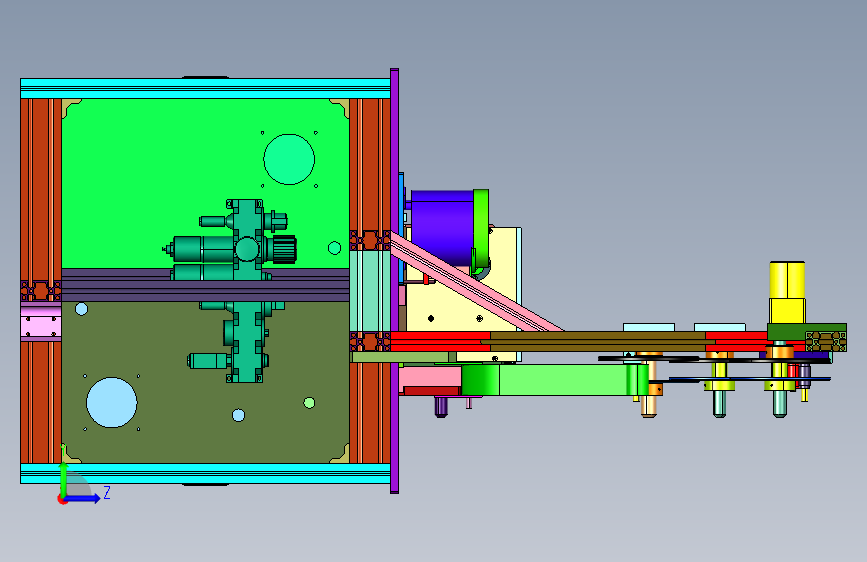This screenshot has width=867, height=562.
Task: Select the dark green bracket under the yellow motor
Action: 807,332
